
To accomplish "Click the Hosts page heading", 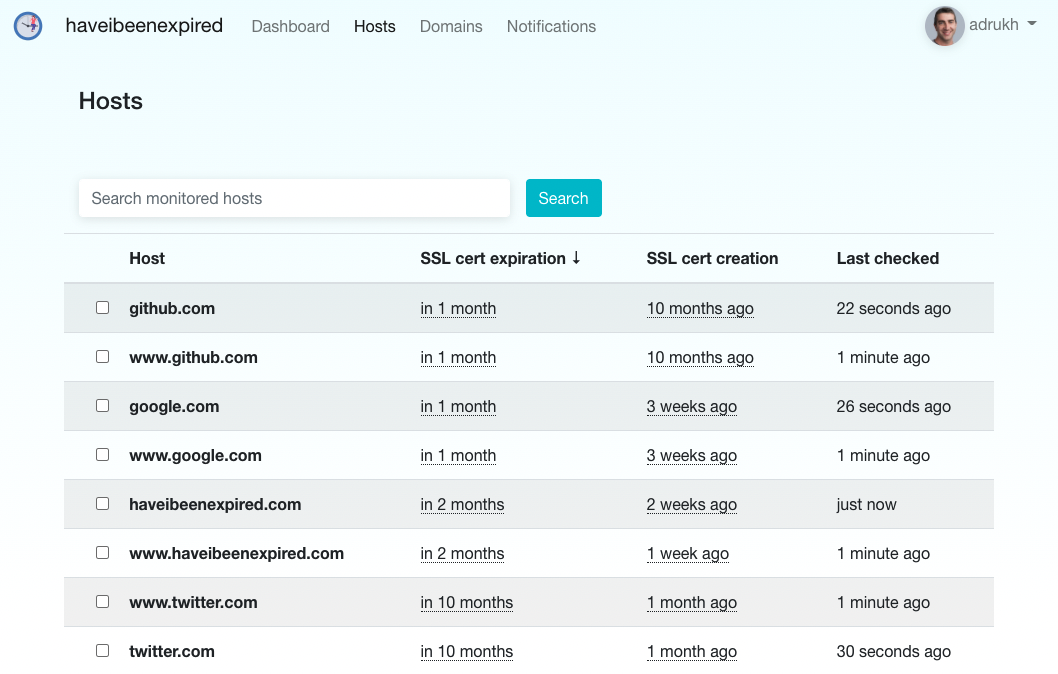I will click(111, 101).
